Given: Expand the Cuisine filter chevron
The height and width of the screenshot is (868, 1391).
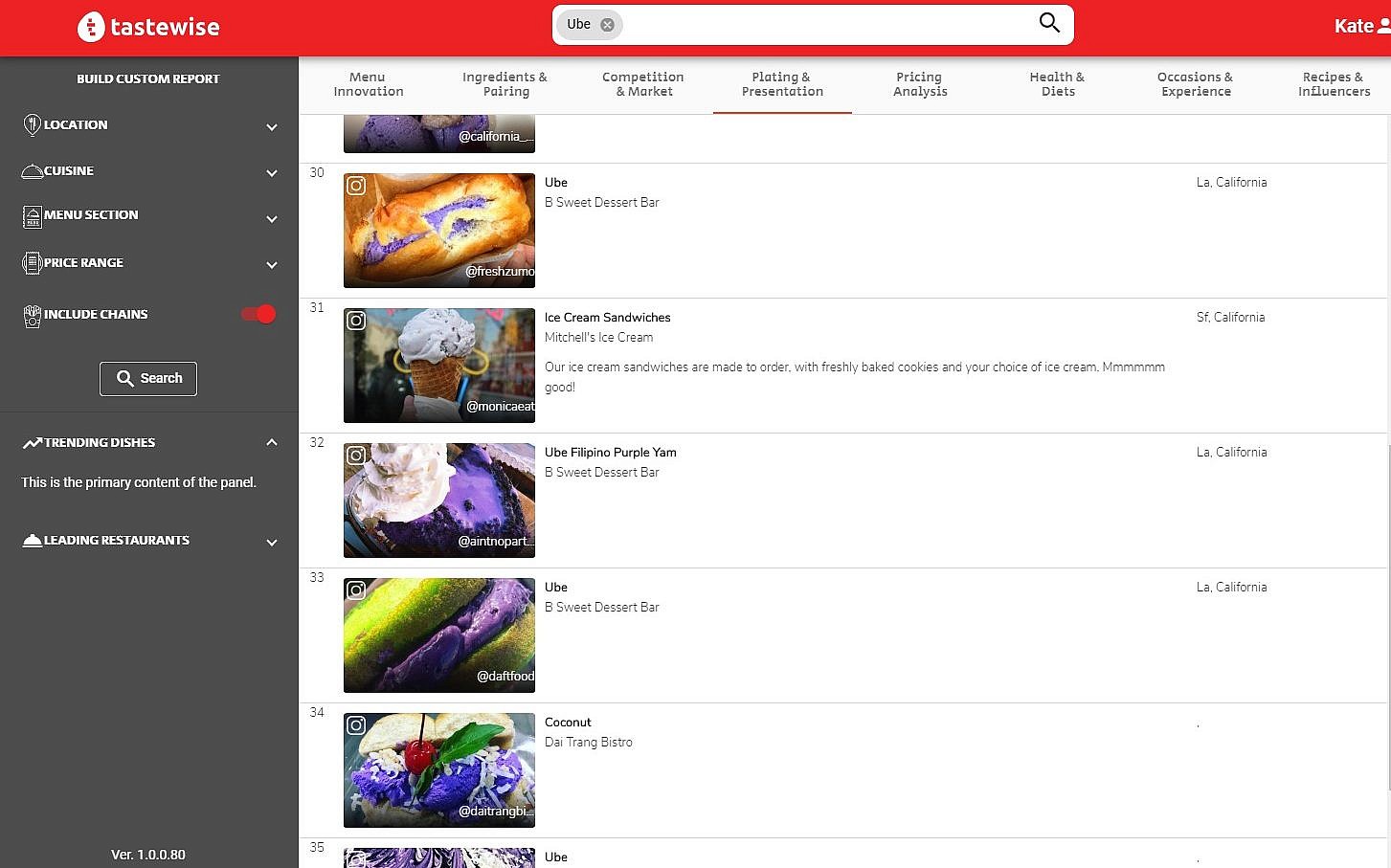Looking at the screenshot, I should [x=272, y=172].
